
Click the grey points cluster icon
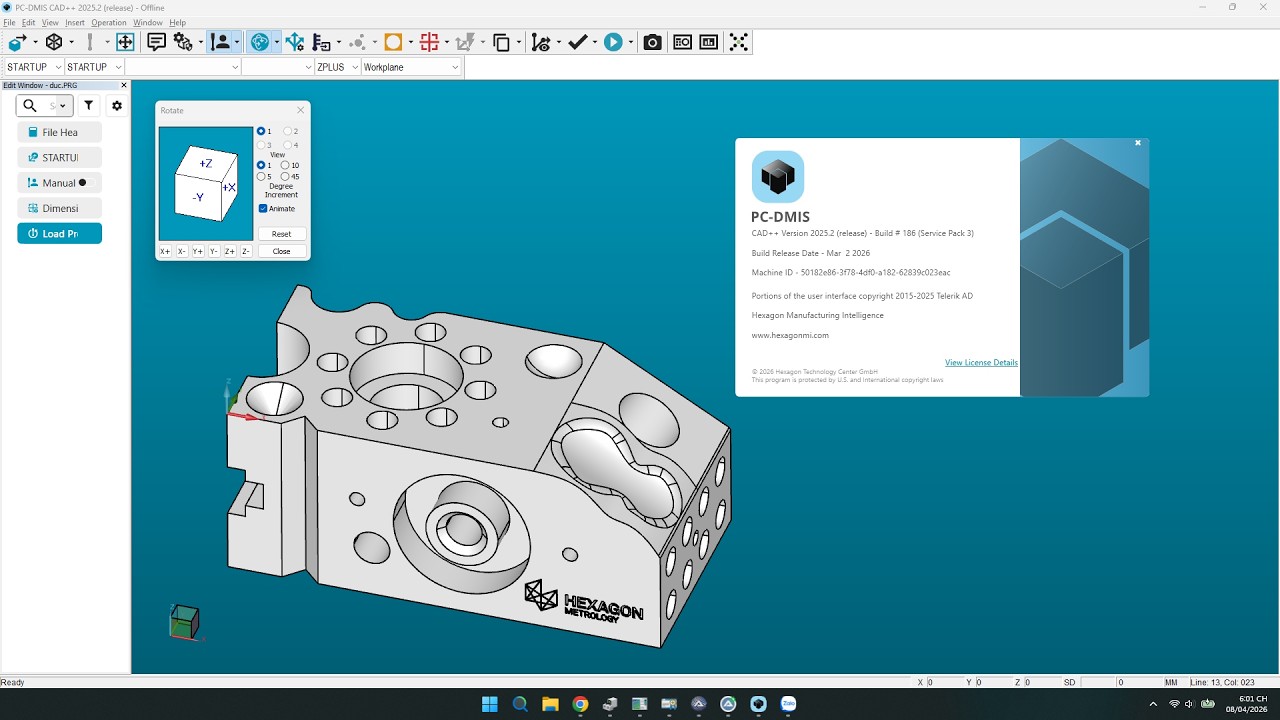point(357,42)
